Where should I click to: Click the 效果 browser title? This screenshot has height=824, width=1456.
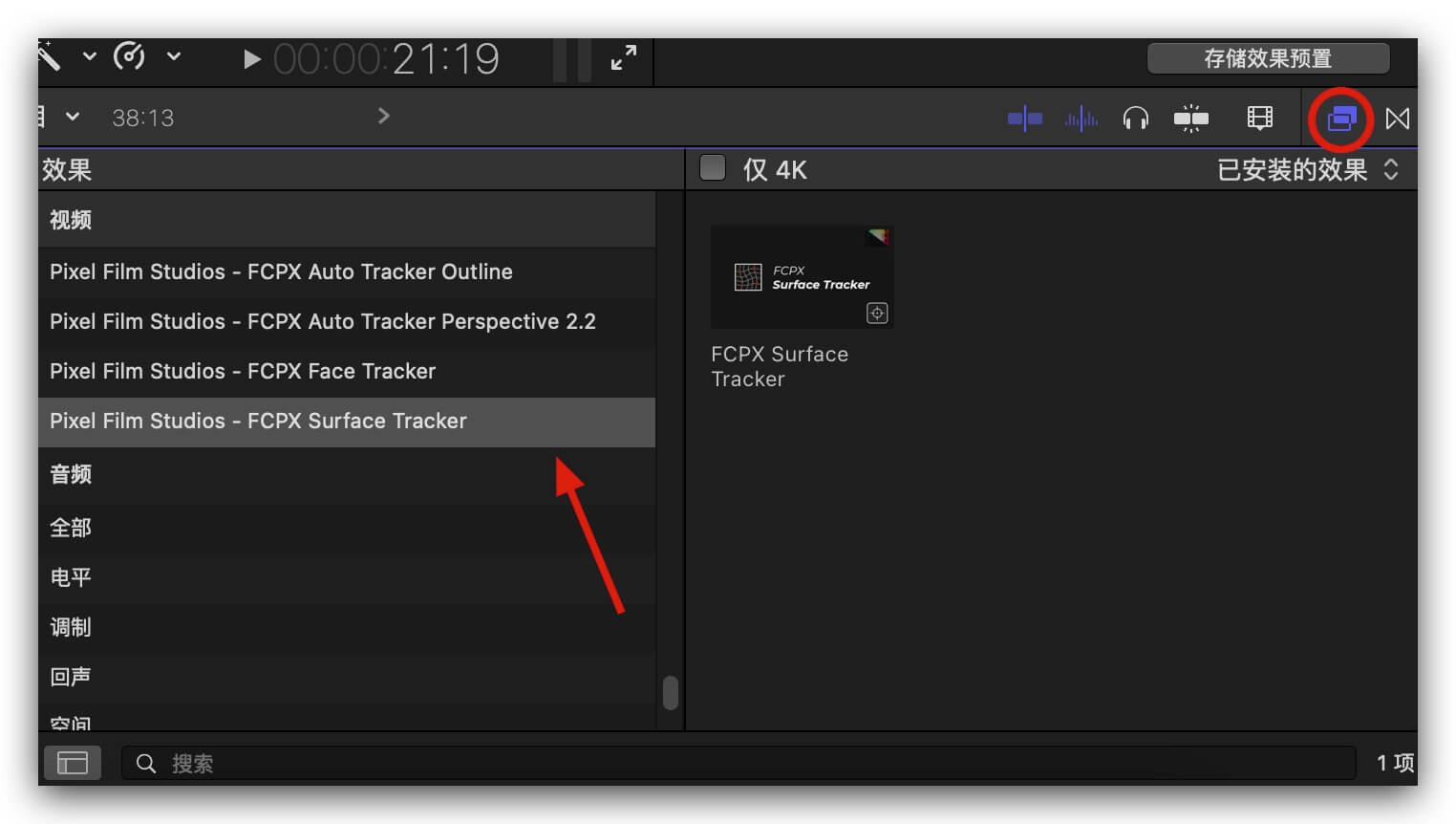pos(67,169)
